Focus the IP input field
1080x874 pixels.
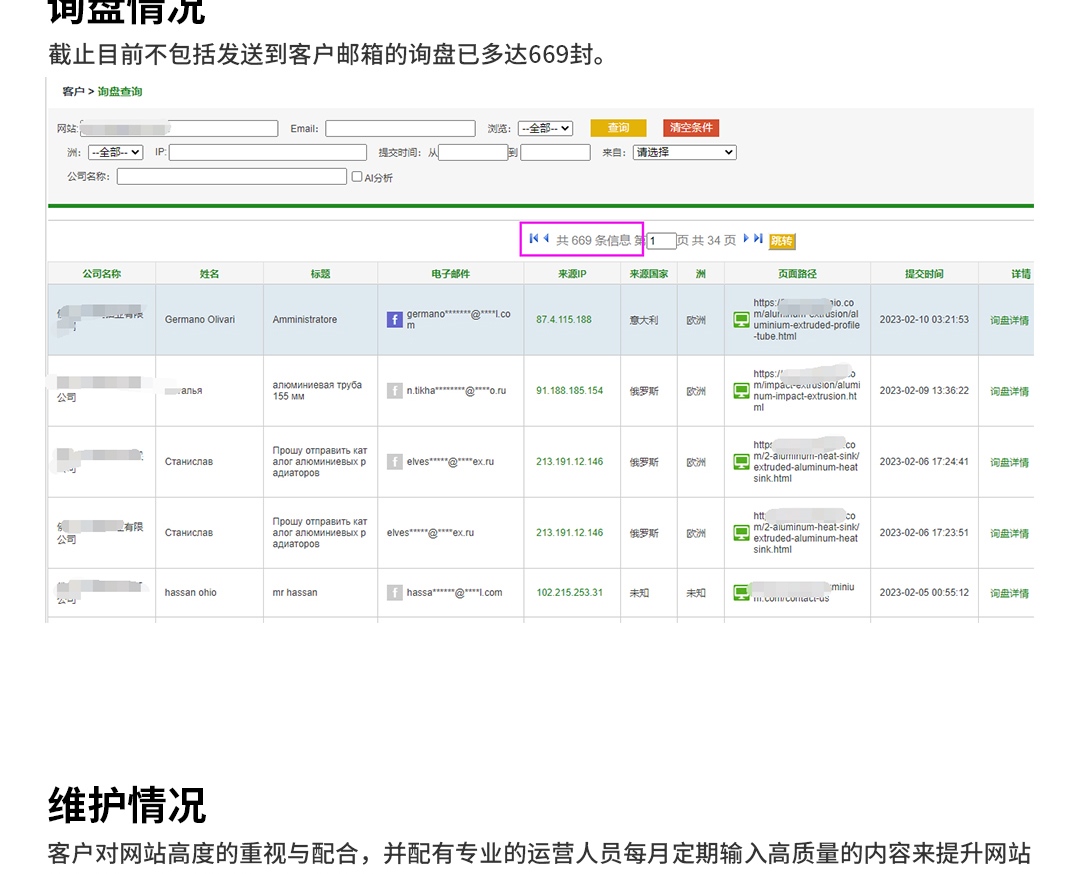point(268,152)
